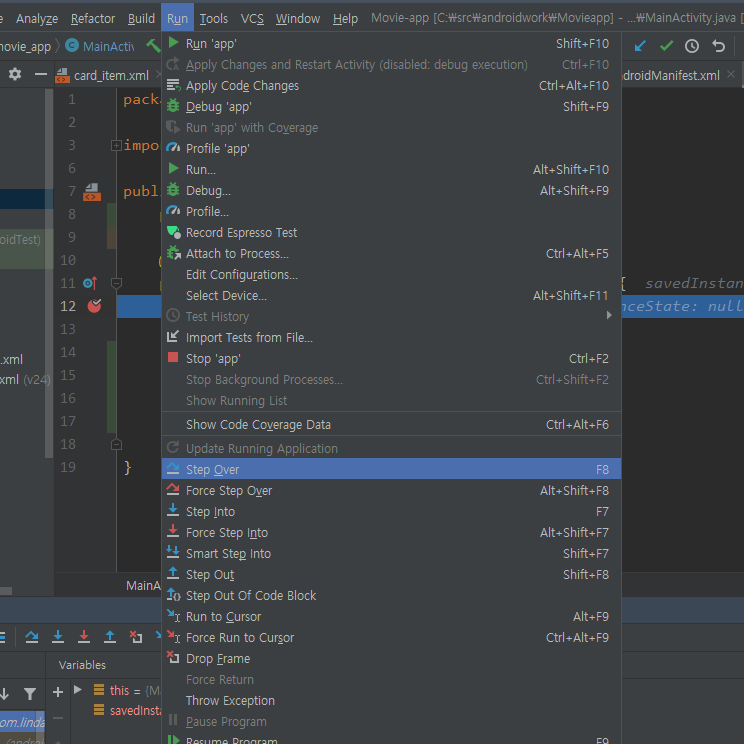744x744 pixels.
Task: Switch to the AndroidManifest.xml tab
Action: click(x=671, y=75)
